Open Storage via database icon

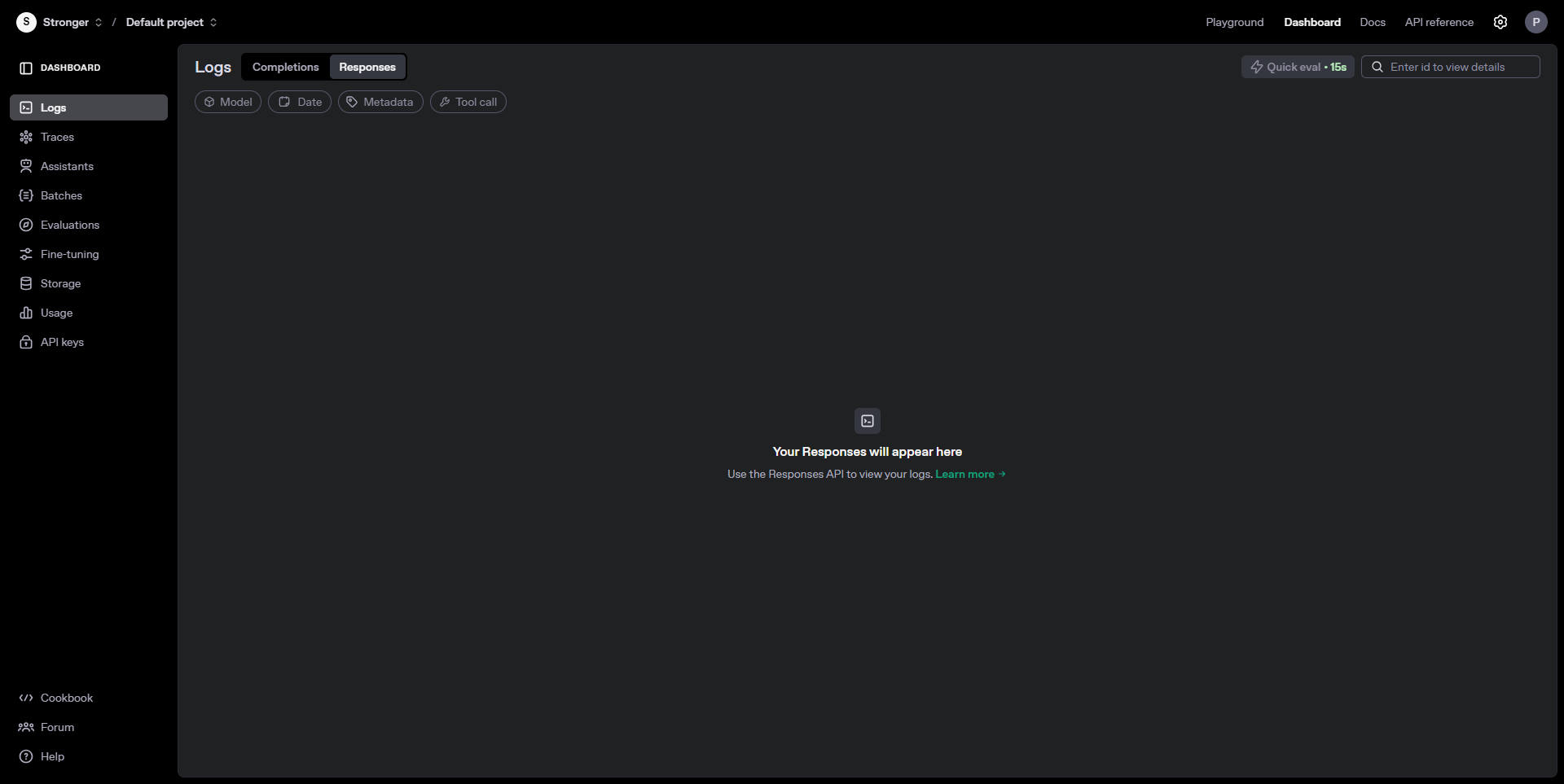(26, 283)
